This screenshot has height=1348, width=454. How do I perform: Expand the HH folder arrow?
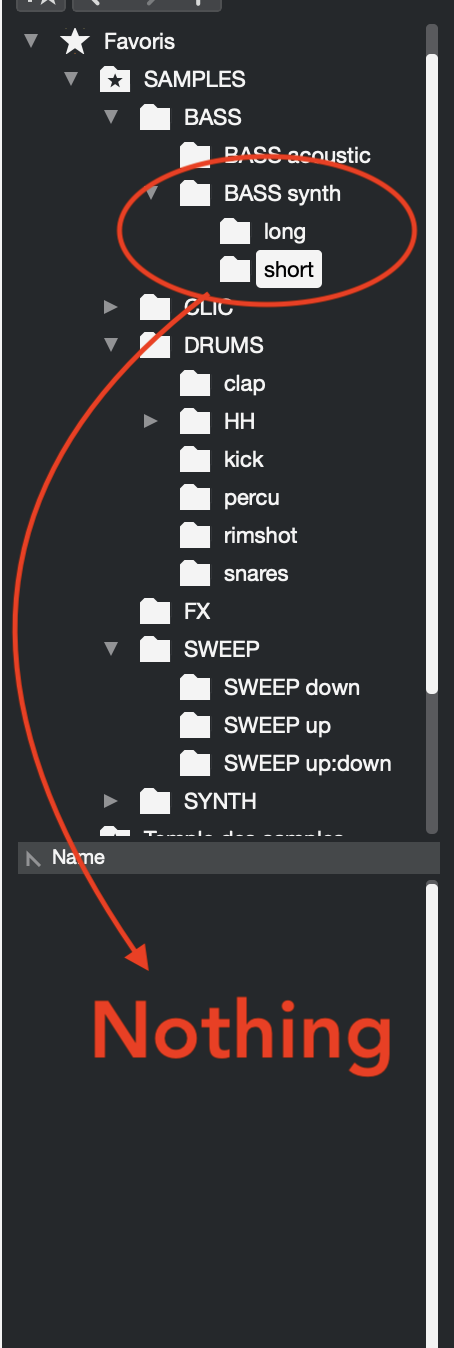coord(151,421)
